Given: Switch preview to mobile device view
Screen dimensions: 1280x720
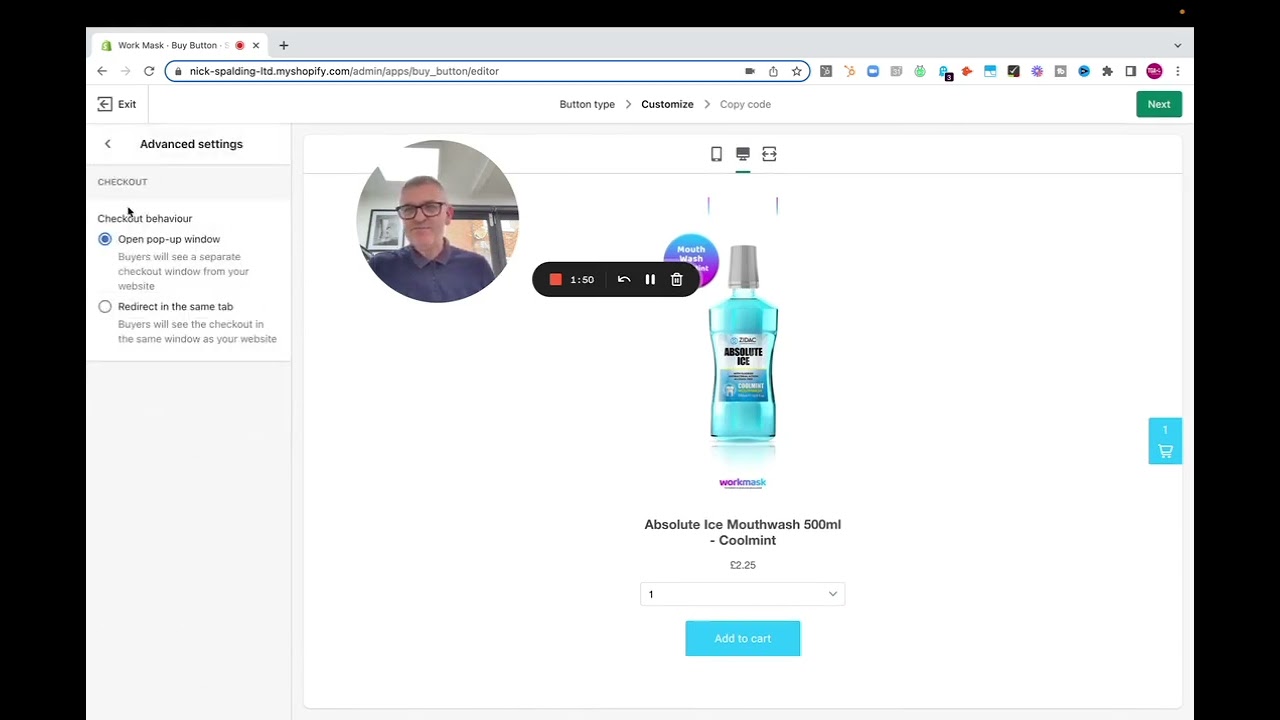Looking at the screenshot, I should [x=716, y=154].
